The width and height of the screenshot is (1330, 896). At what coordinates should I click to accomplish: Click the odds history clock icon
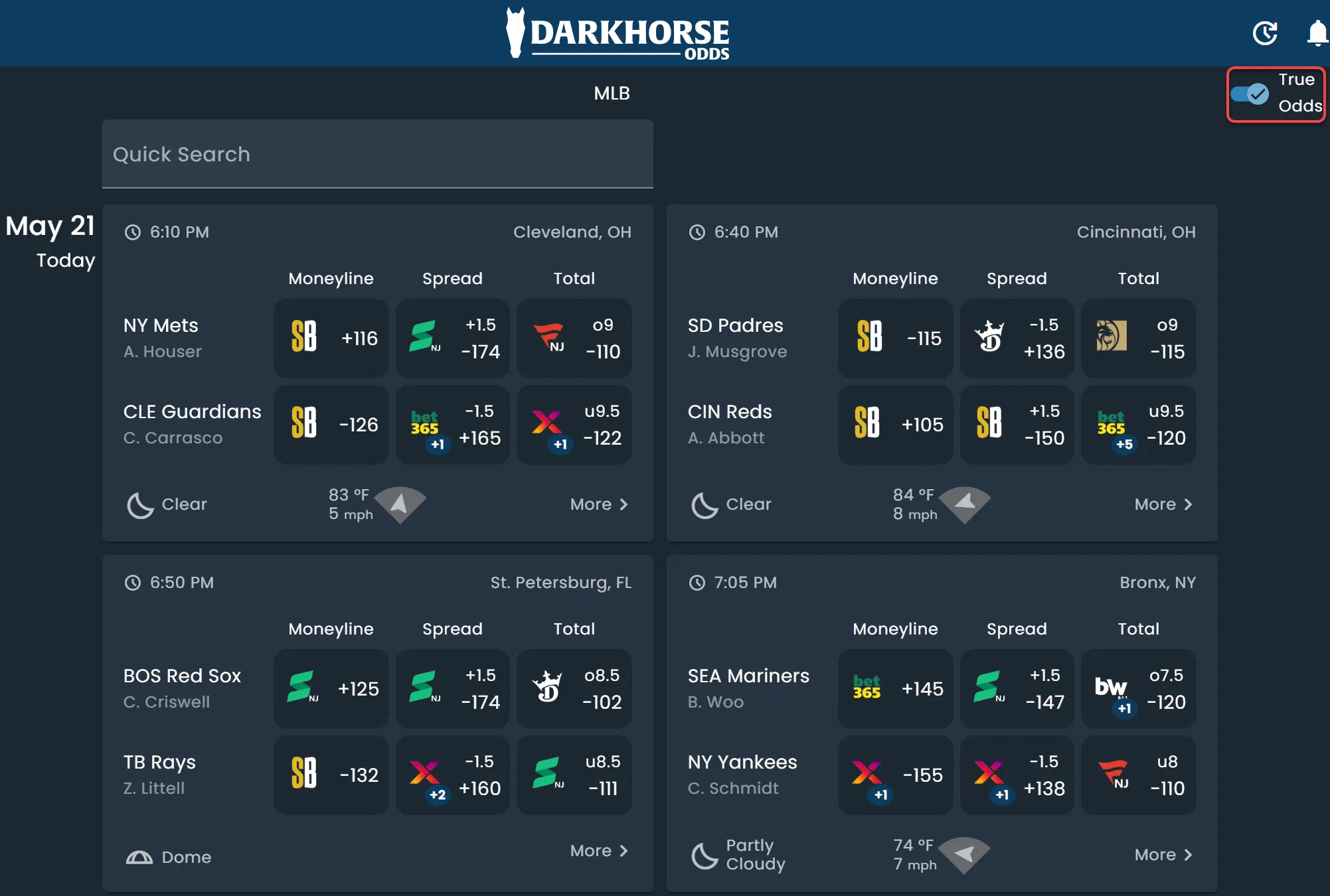1265,33
